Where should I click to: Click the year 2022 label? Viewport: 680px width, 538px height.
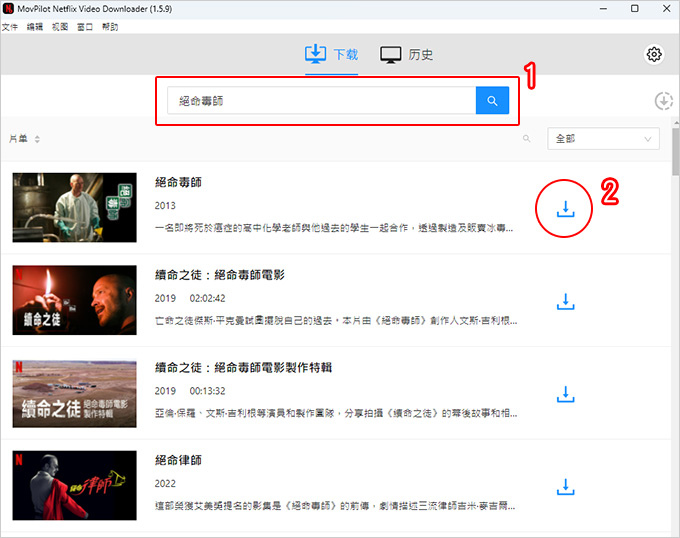(x=165, y=483)
